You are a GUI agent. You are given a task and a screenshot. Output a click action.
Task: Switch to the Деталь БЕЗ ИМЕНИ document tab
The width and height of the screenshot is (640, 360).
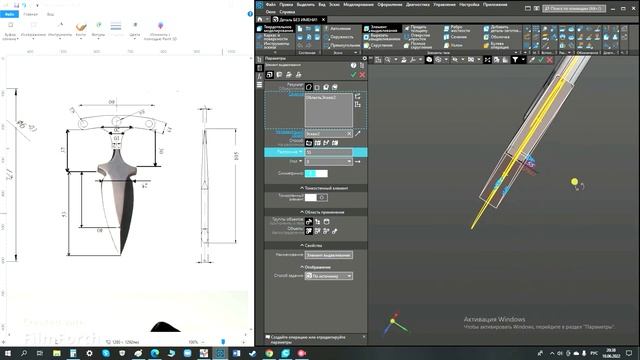[299, 19]
